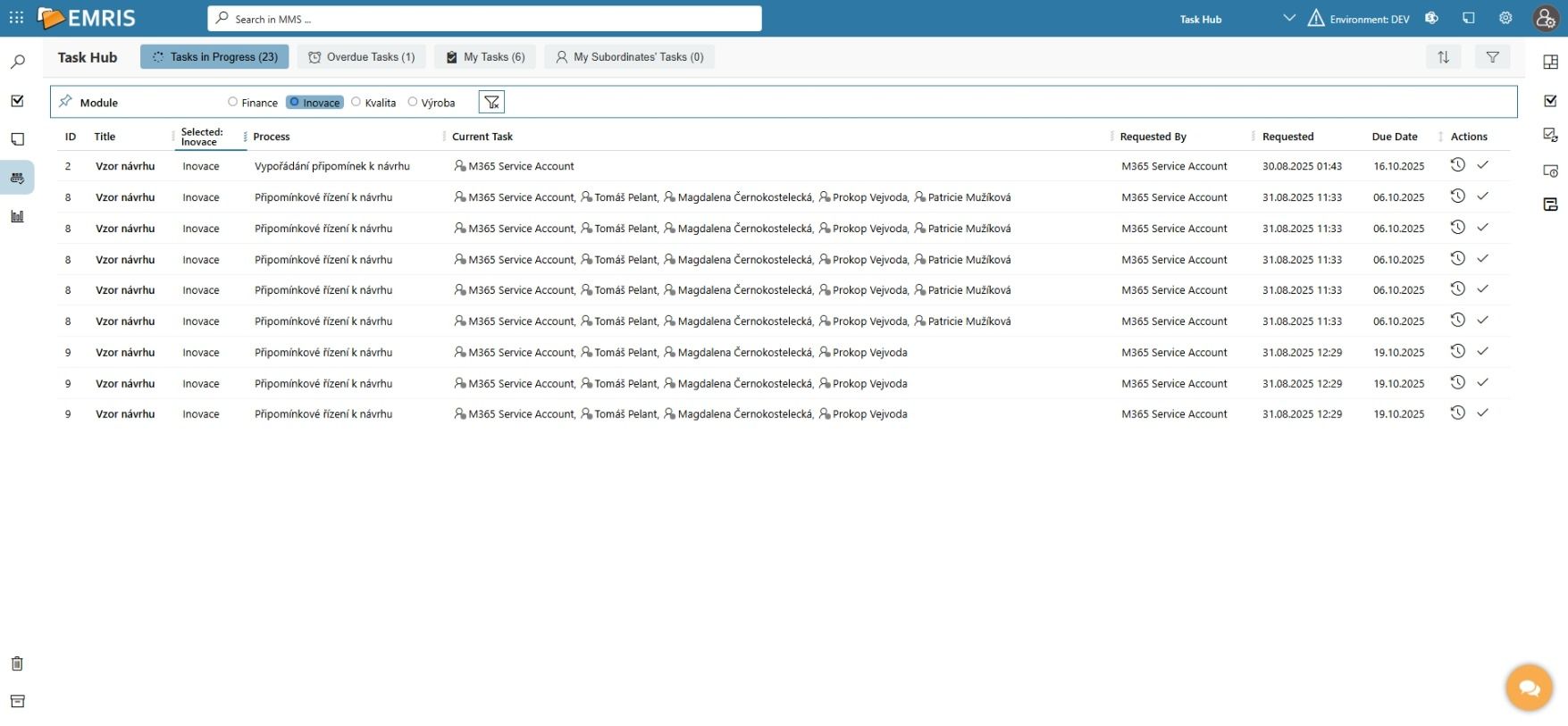Select the Kvalita module radio button
The height and width of the screenshot is (726, 1568).
tap(356, 102)
